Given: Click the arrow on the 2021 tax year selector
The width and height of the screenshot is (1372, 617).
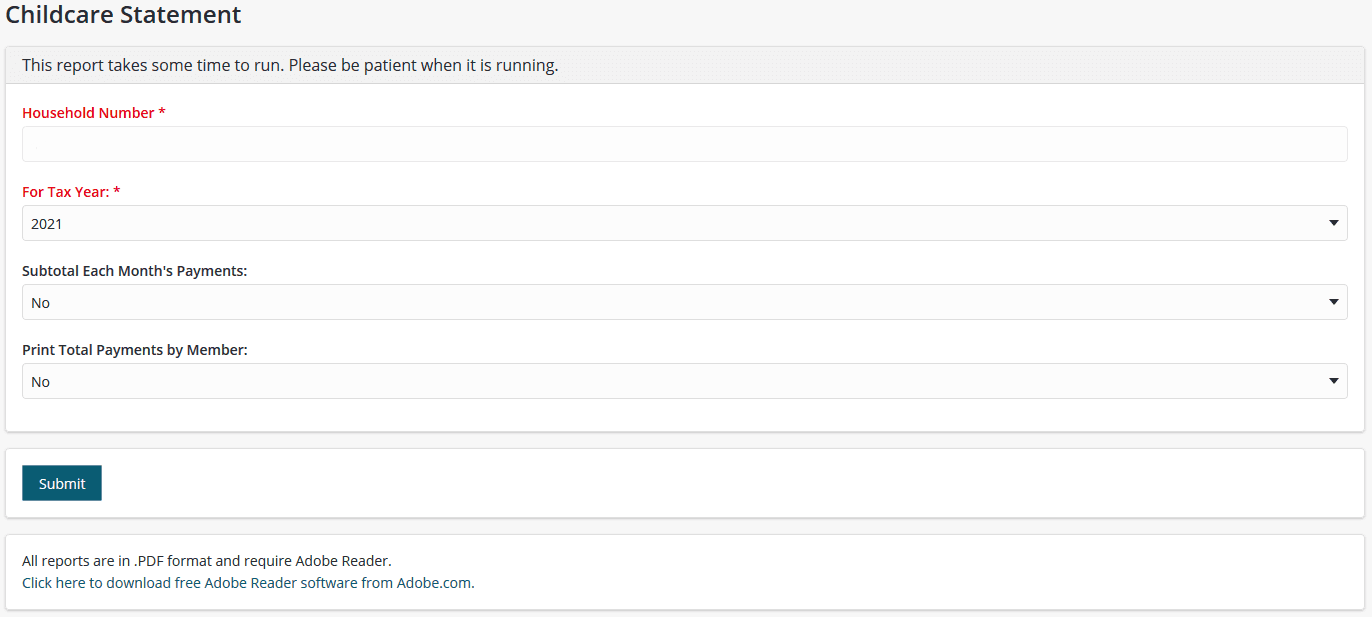Looking at the screenshot, I should click(1333, 223).
